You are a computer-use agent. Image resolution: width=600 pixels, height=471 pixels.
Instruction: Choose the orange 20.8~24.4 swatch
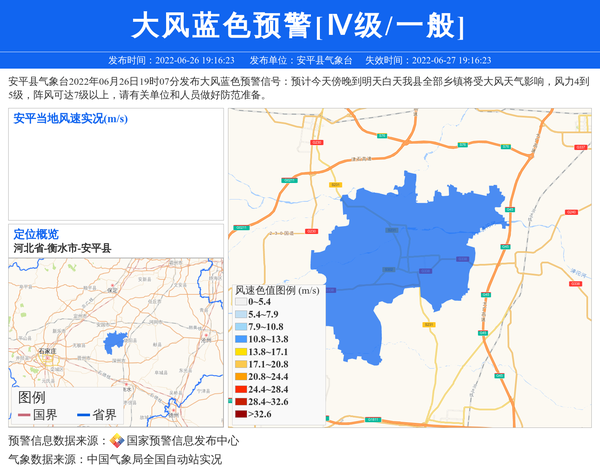241,376
